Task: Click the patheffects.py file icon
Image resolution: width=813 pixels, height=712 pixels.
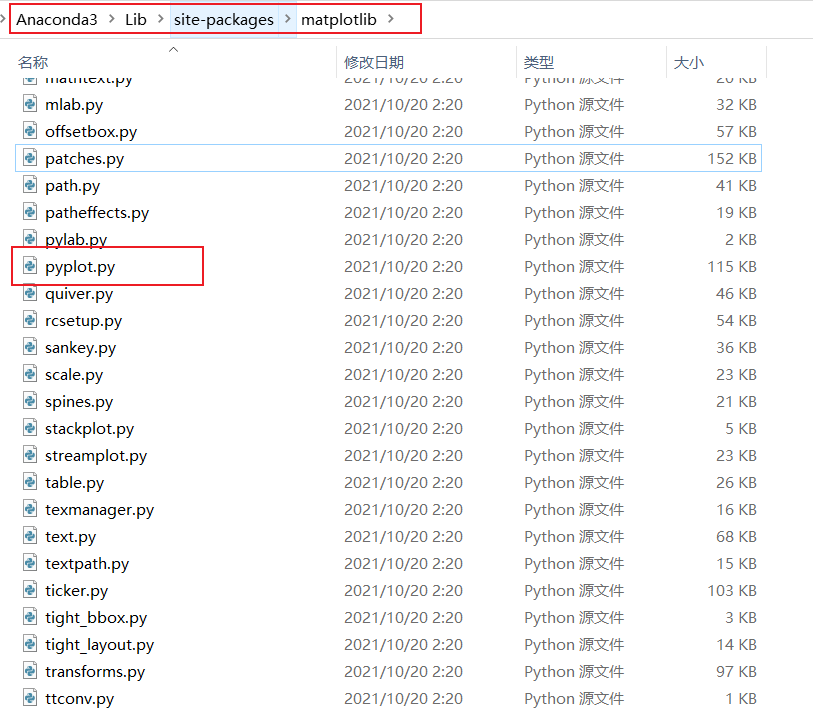Action: 30,212
